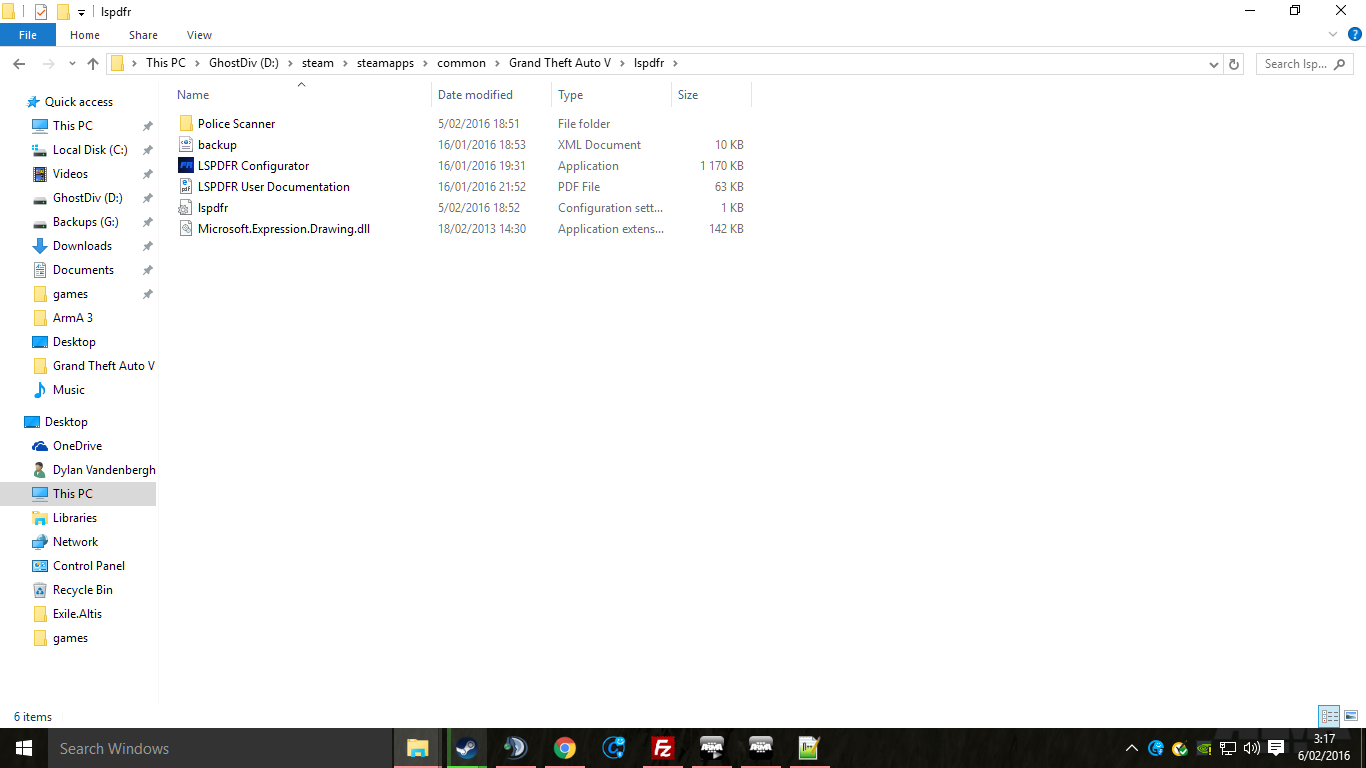The height and width of the screenshot is (768, 1366).
Task: Open Steam from the taskbar
Action: click(x=466, y=748)
